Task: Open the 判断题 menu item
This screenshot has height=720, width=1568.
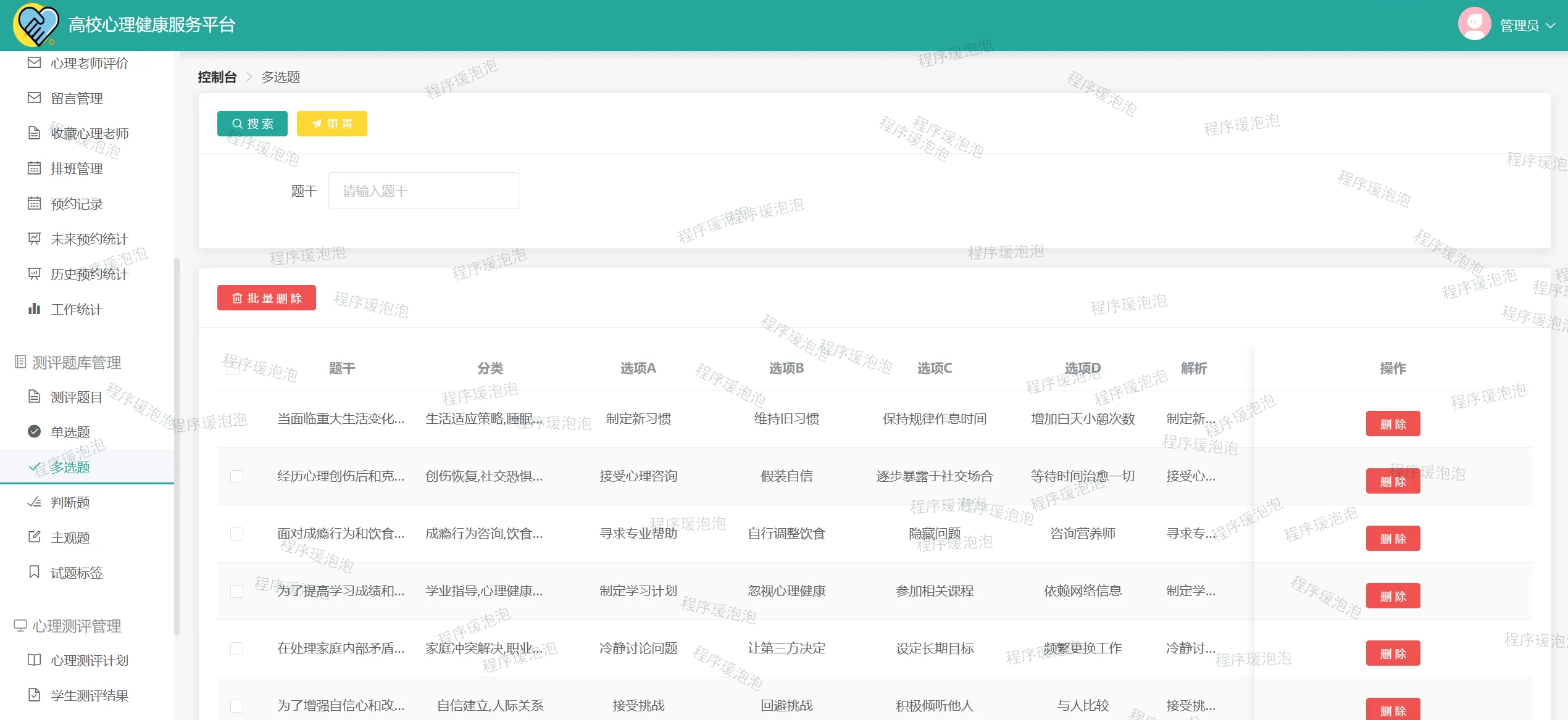Action: [x=70, y=502]
